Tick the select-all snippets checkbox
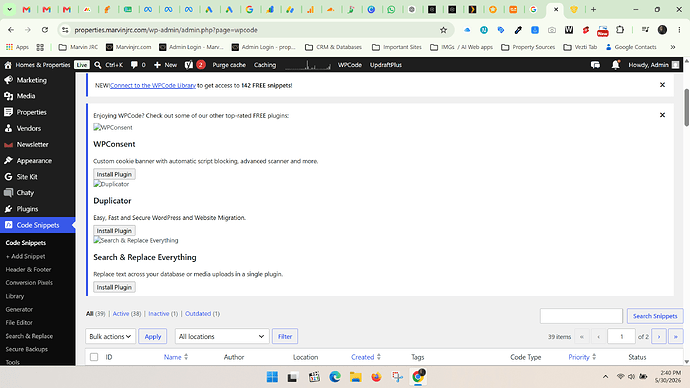The width and height of the screenshot is (690, 388). tap(94, 357)
